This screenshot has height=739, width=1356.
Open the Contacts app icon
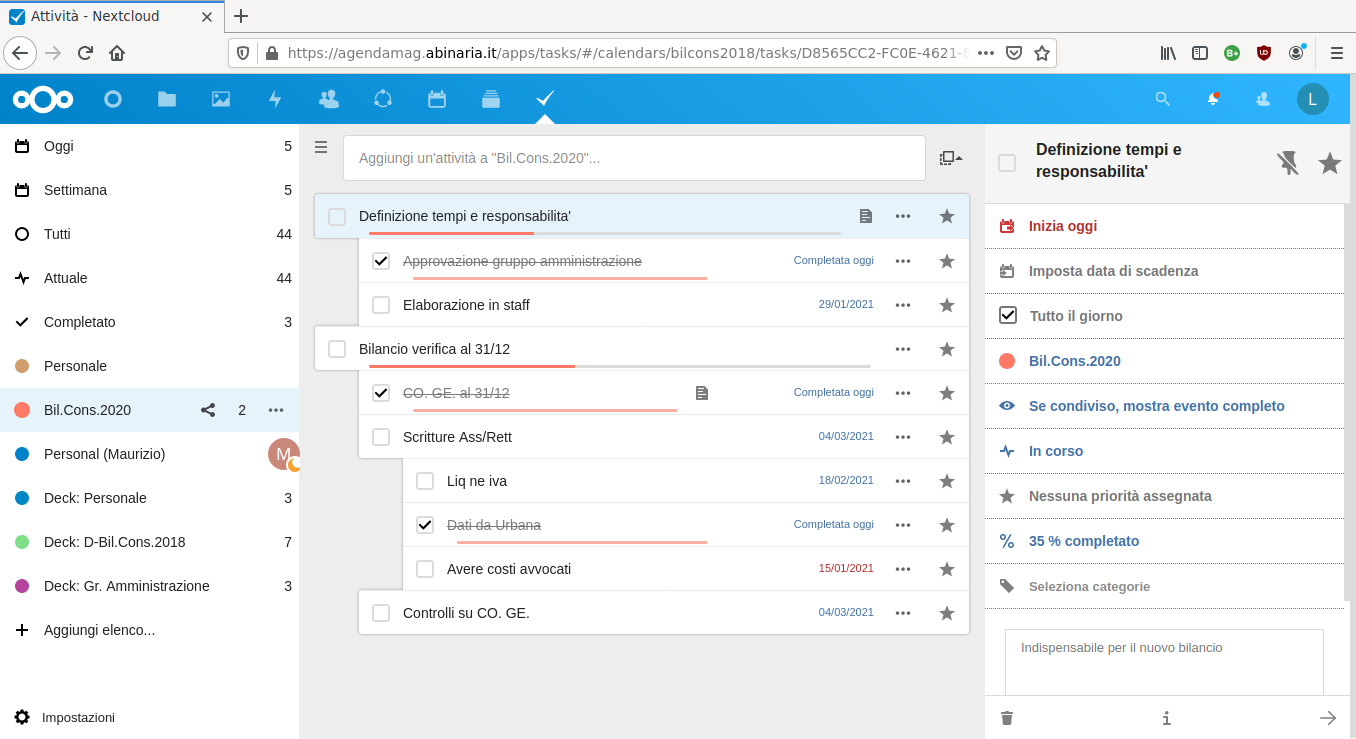pyautogui.click(x=329, y=99)
